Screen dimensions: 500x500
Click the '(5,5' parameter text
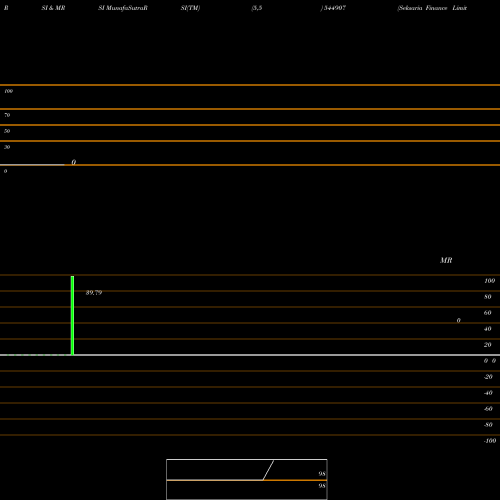point(257,8)
